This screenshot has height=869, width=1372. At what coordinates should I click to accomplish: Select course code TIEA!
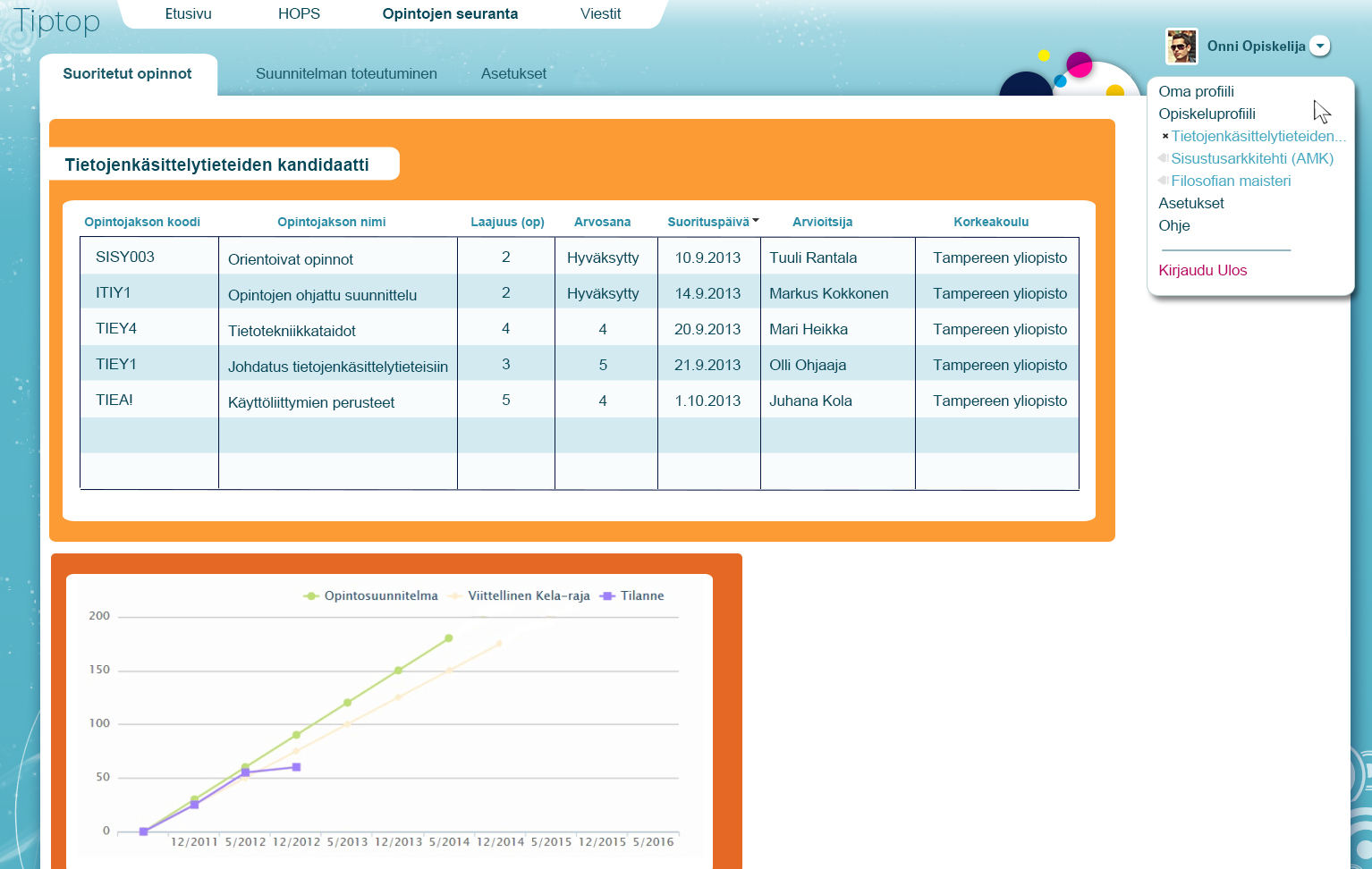(114, 400)
